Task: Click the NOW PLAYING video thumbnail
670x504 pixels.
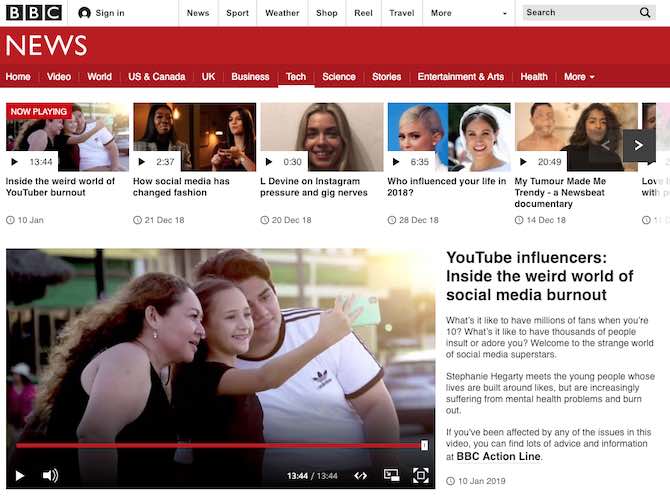Action: pos(67,137)
